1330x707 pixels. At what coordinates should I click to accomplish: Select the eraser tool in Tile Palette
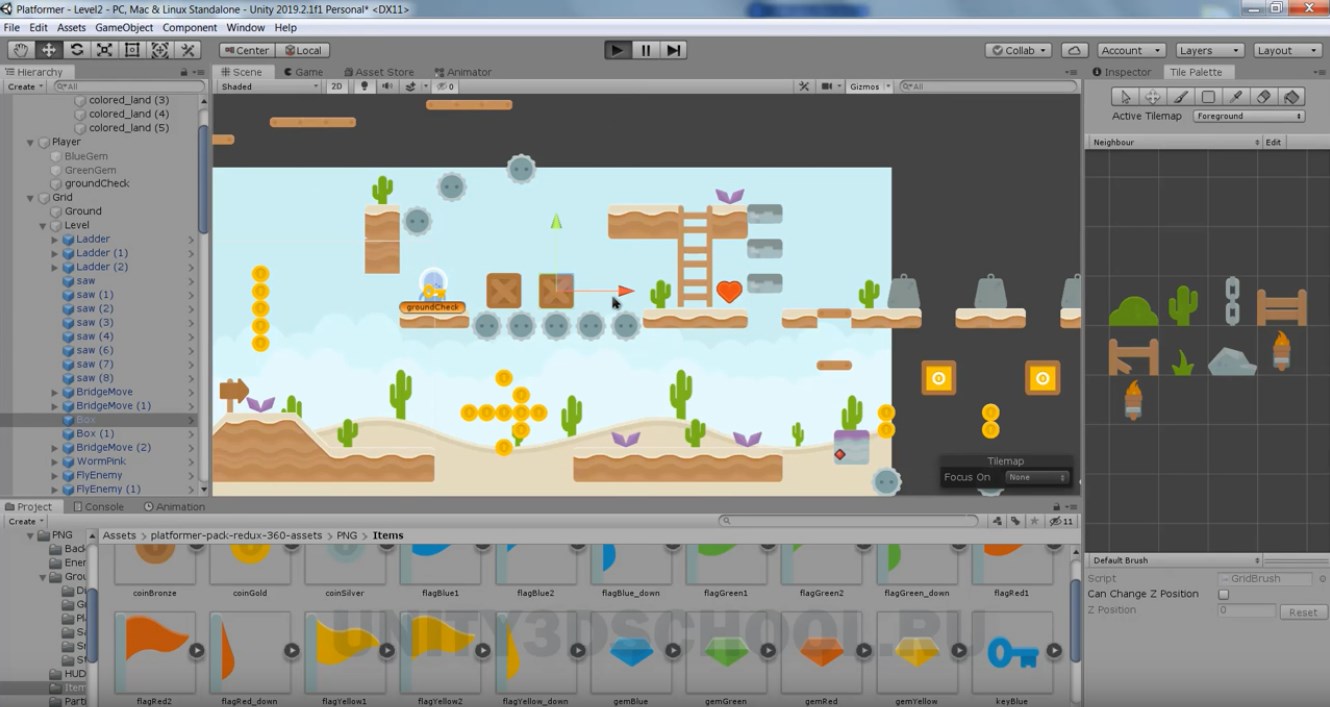click(x=1263, y=97)
